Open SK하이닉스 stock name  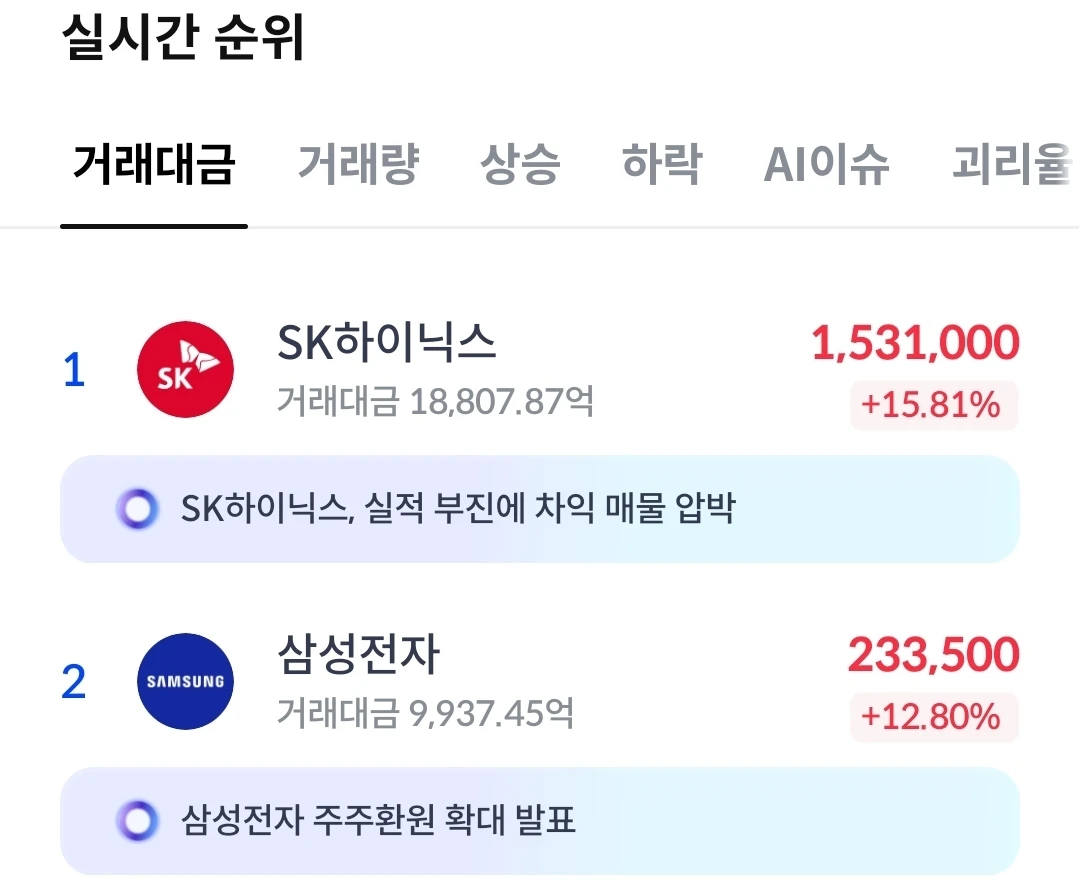click(x=386, y=342)
